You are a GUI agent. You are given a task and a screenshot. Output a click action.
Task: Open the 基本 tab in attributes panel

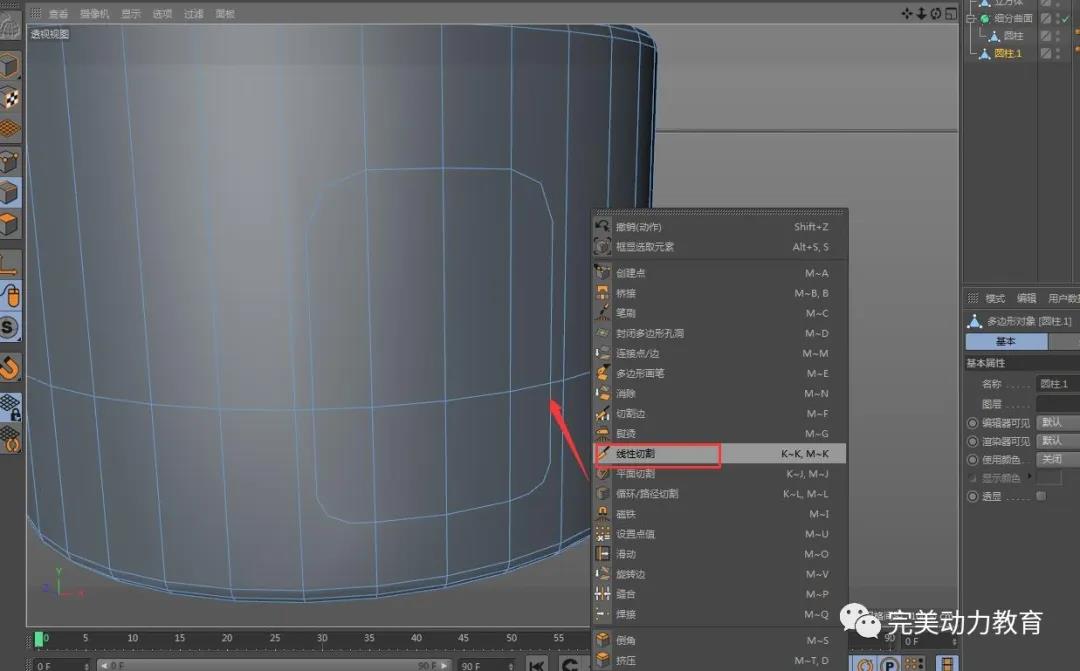[x=1005, y=341]
